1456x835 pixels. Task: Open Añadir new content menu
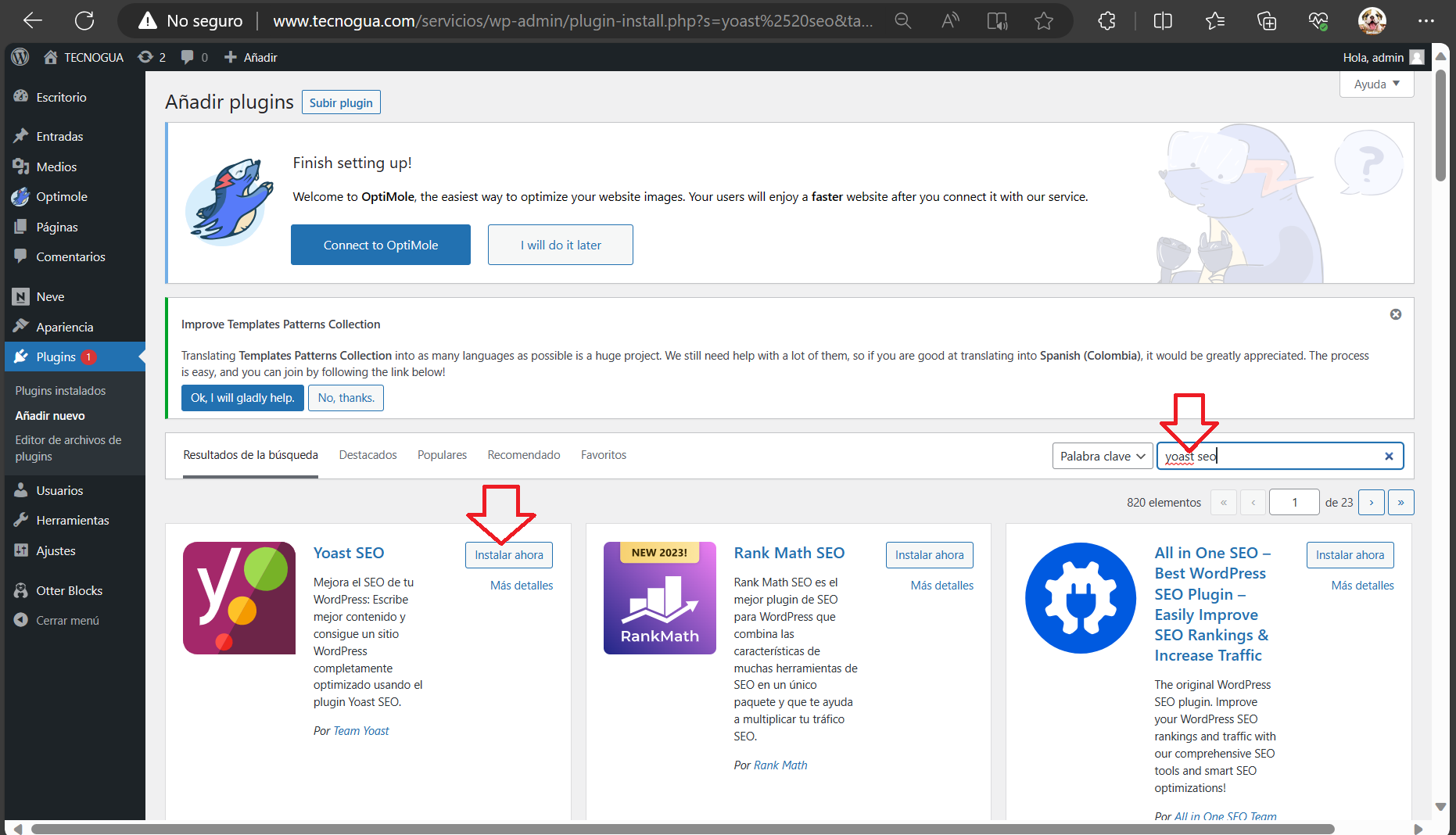coord(251,57)
